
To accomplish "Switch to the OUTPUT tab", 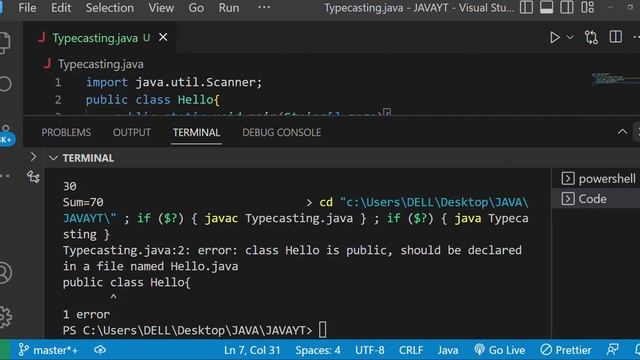I will click(x=132, y=133).
